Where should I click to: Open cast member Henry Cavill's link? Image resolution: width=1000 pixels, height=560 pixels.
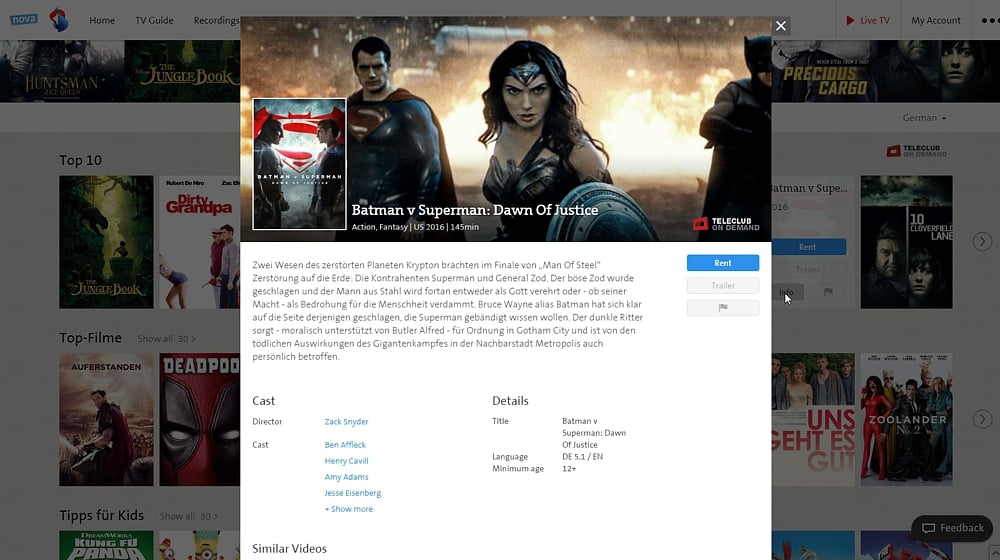pyautogui.click(x=346, y=461)
